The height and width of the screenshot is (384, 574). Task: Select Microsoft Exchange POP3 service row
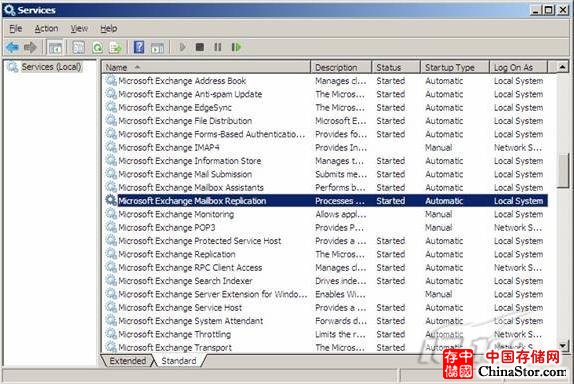[325, 227]
